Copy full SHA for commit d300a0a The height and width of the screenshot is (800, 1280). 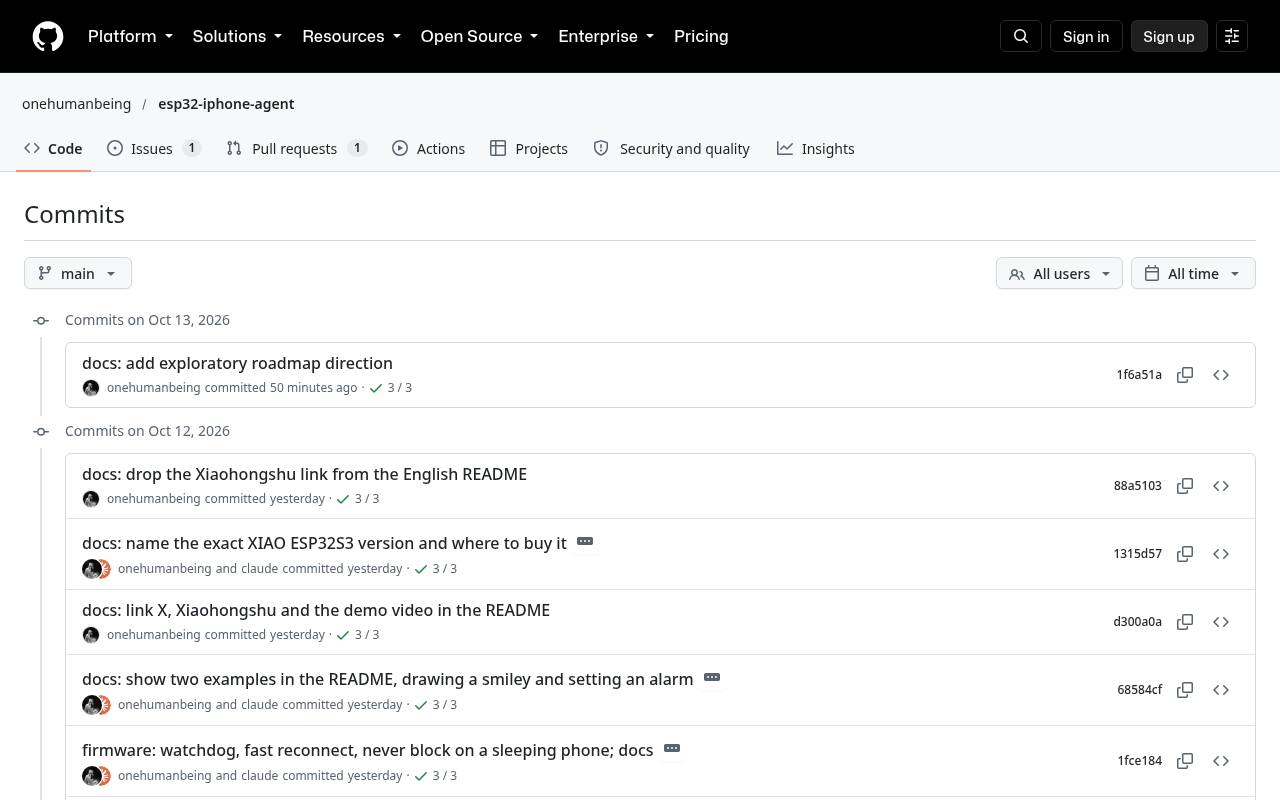click(1185, 622)
